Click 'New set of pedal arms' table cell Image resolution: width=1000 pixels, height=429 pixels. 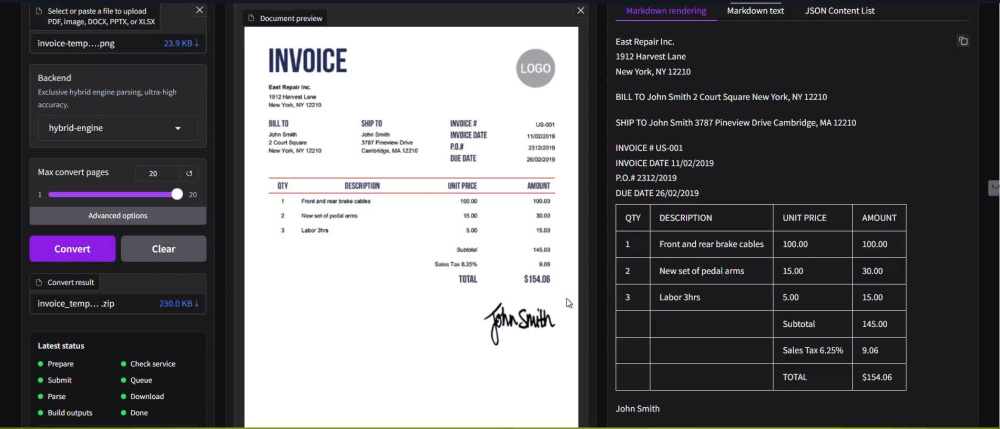[711, 271]
